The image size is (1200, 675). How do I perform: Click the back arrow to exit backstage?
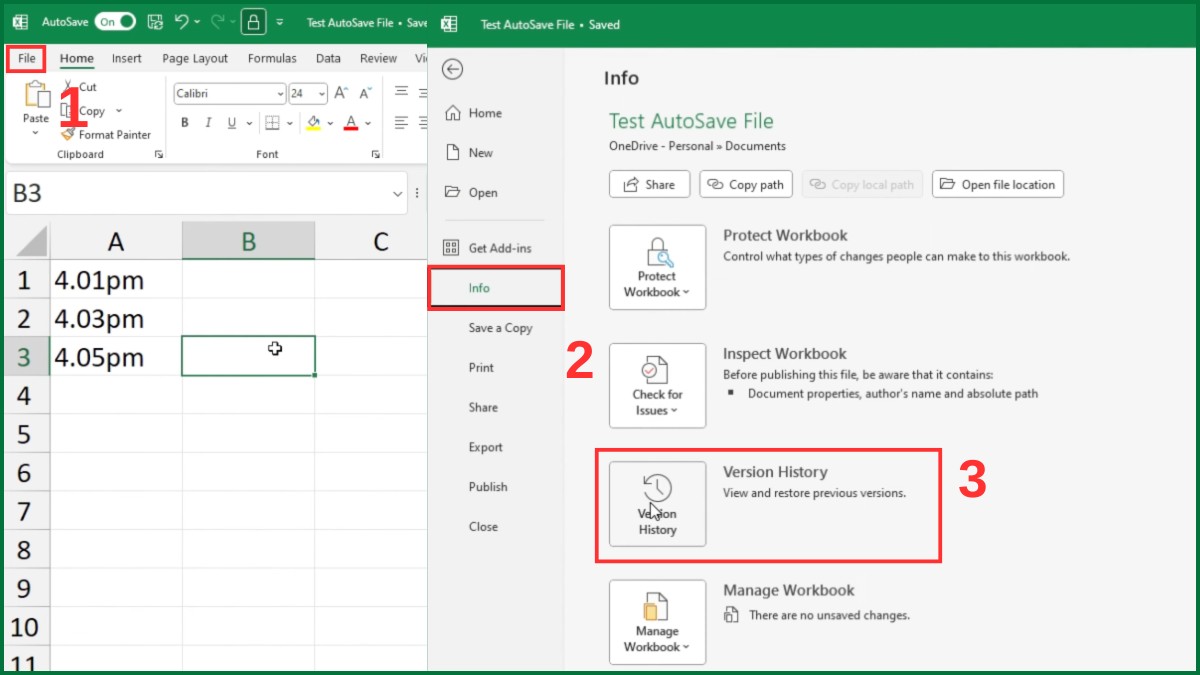click(452, 69)
